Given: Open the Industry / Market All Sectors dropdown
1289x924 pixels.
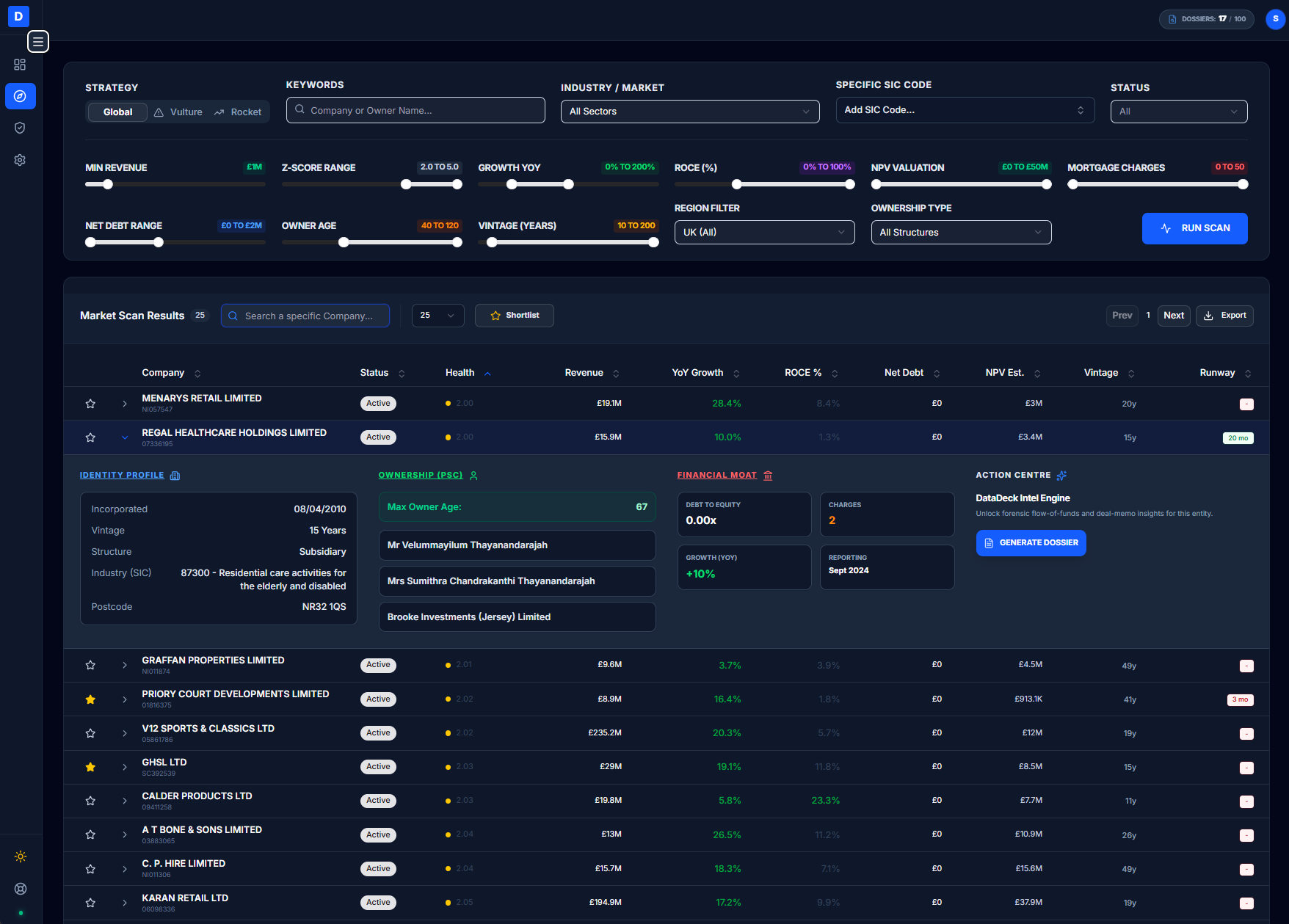Looking at the screenshot, I should [689, 111].
